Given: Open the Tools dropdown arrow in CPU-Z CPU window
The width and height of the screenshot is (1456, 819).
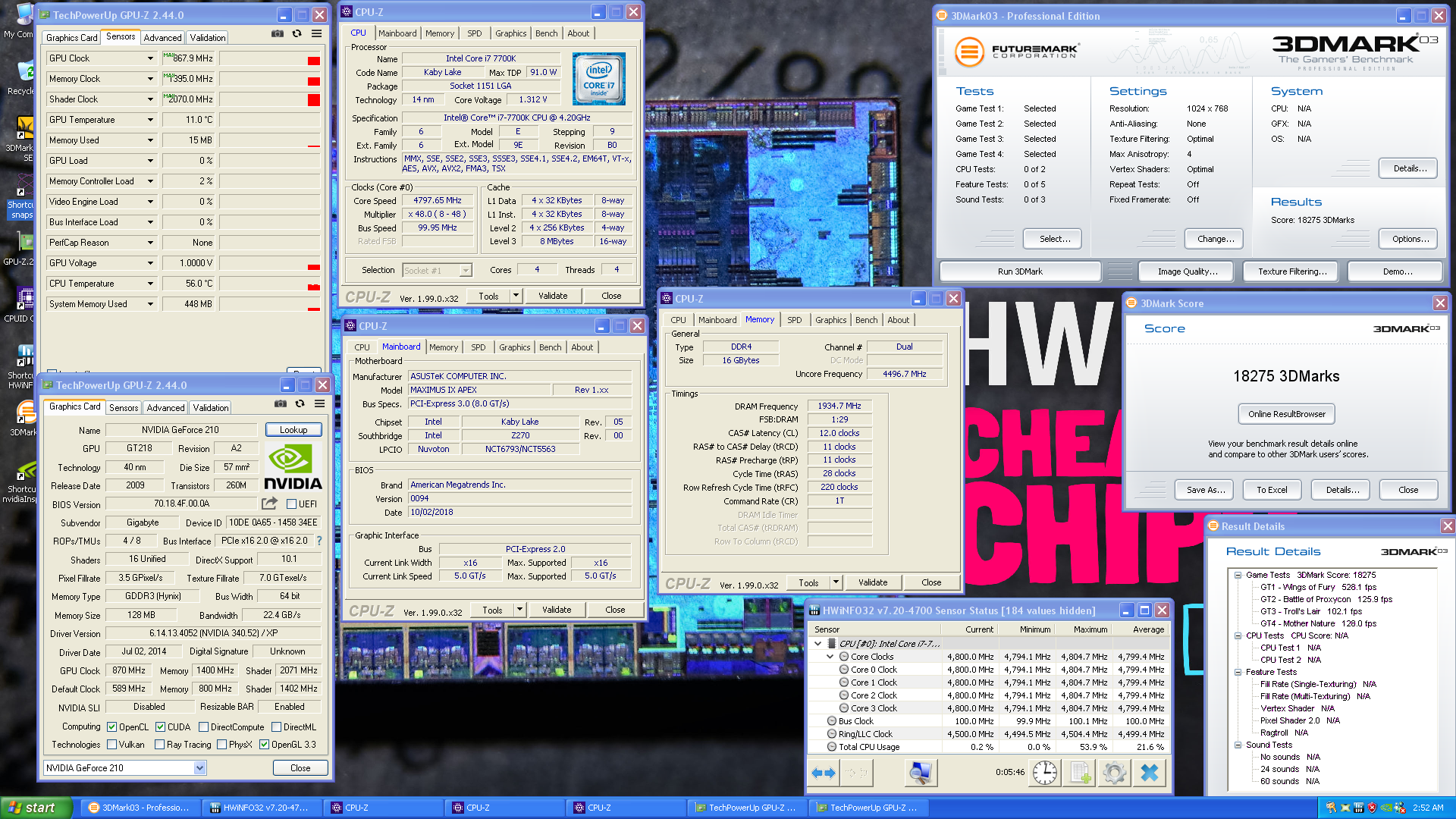Looking at the screenshot, I should [516, 296].
